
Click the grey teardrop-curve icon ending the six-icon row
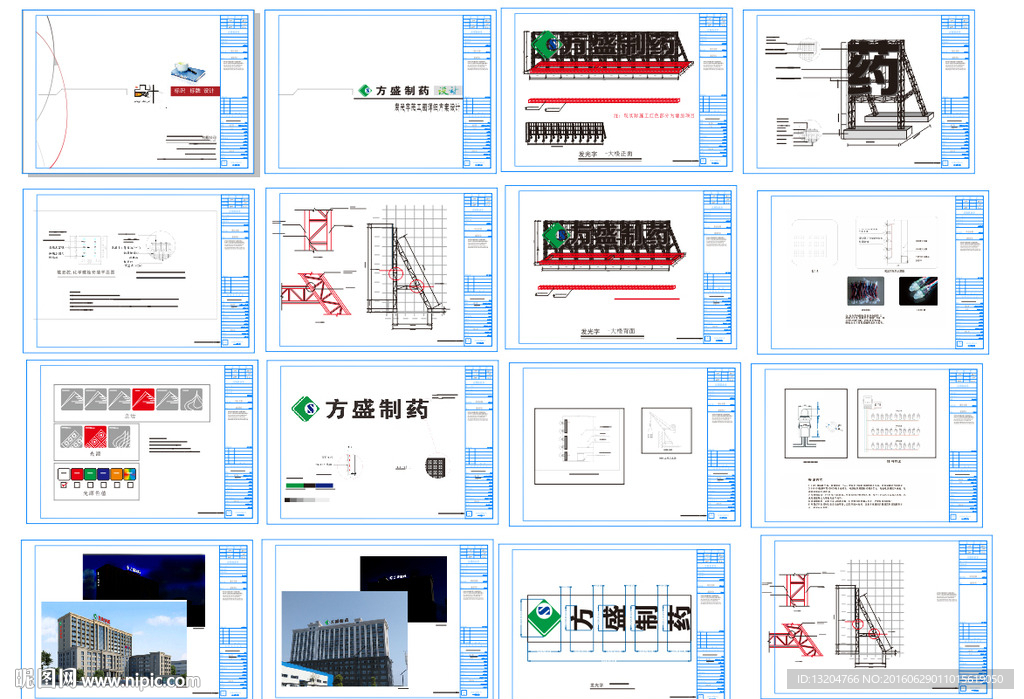[191, 399]
